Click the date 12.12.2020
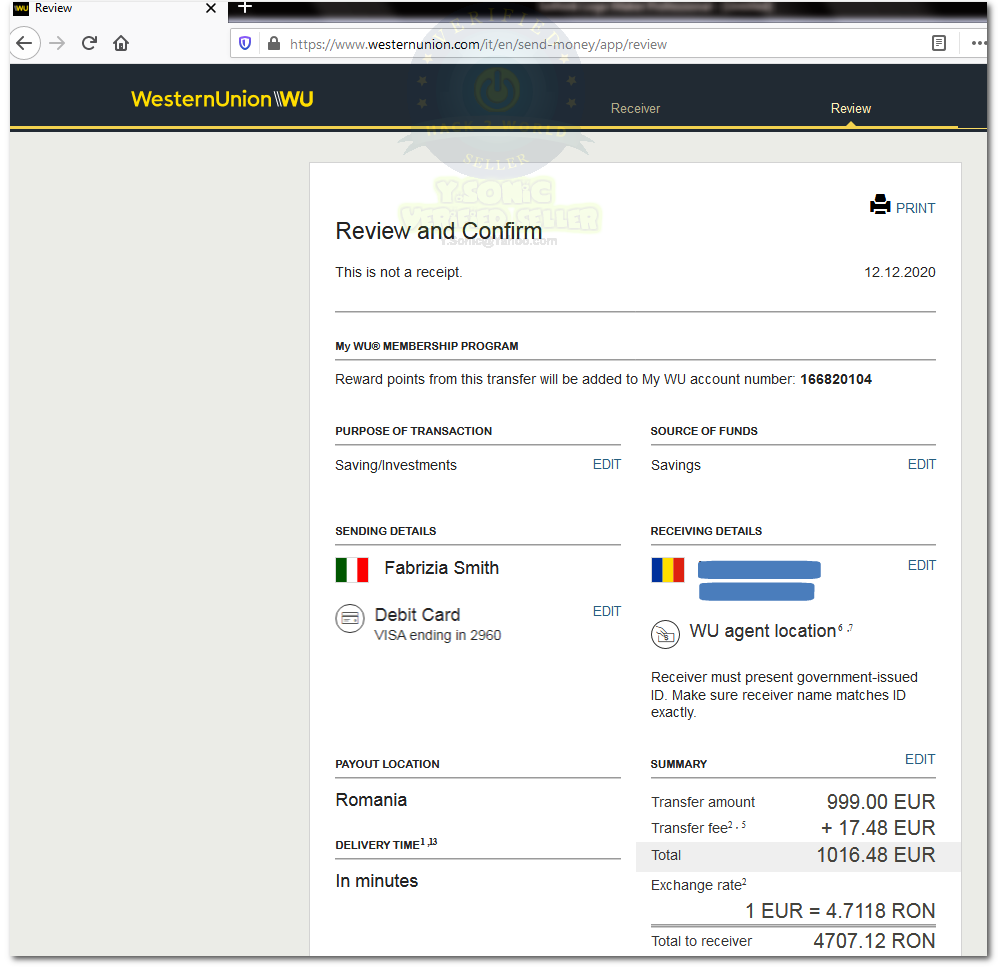This screenshot has width=998, height=975. 899,272
